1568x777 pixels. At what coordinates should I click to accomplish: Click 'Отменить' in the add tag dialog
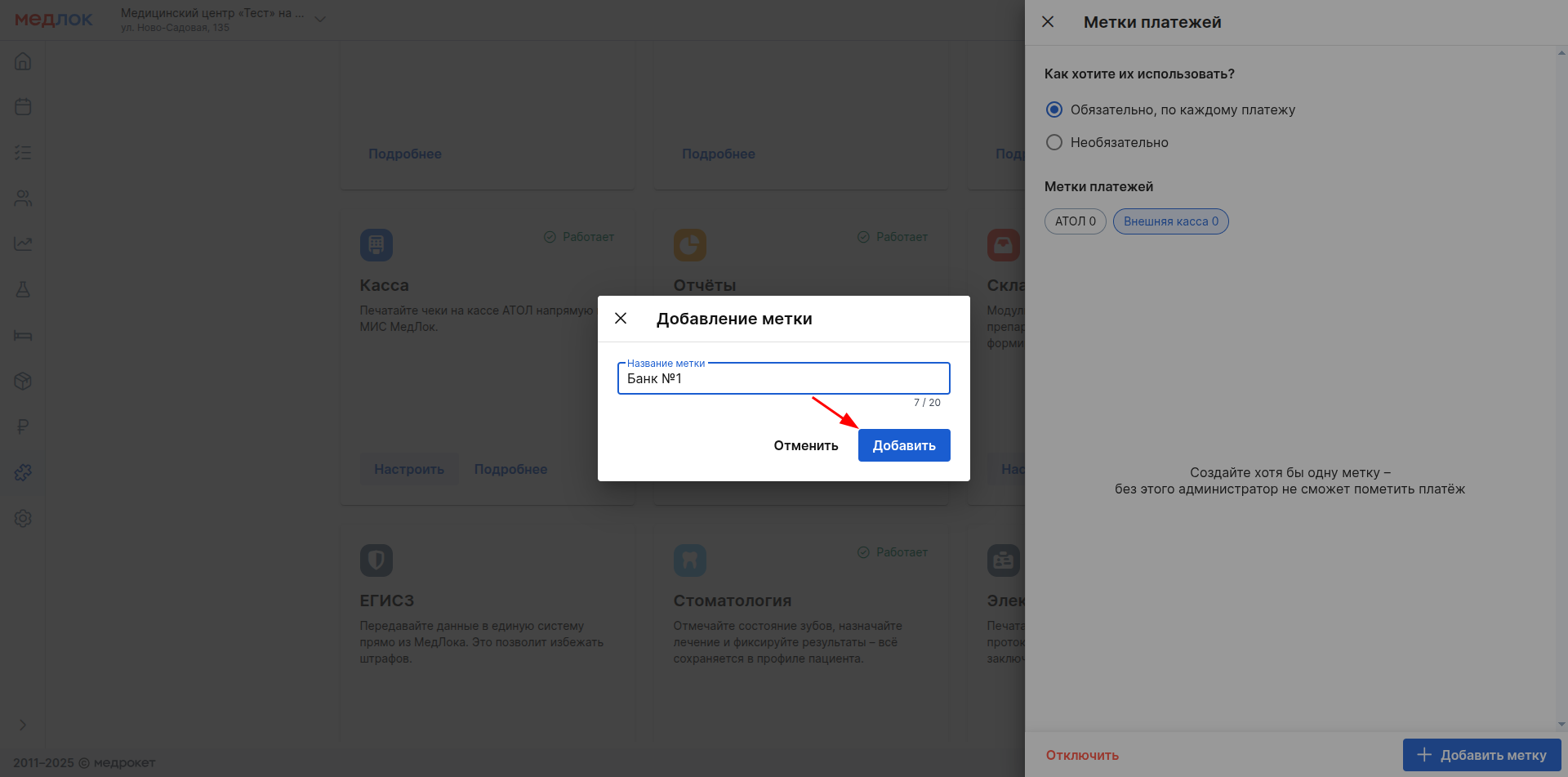click(805, 445)
